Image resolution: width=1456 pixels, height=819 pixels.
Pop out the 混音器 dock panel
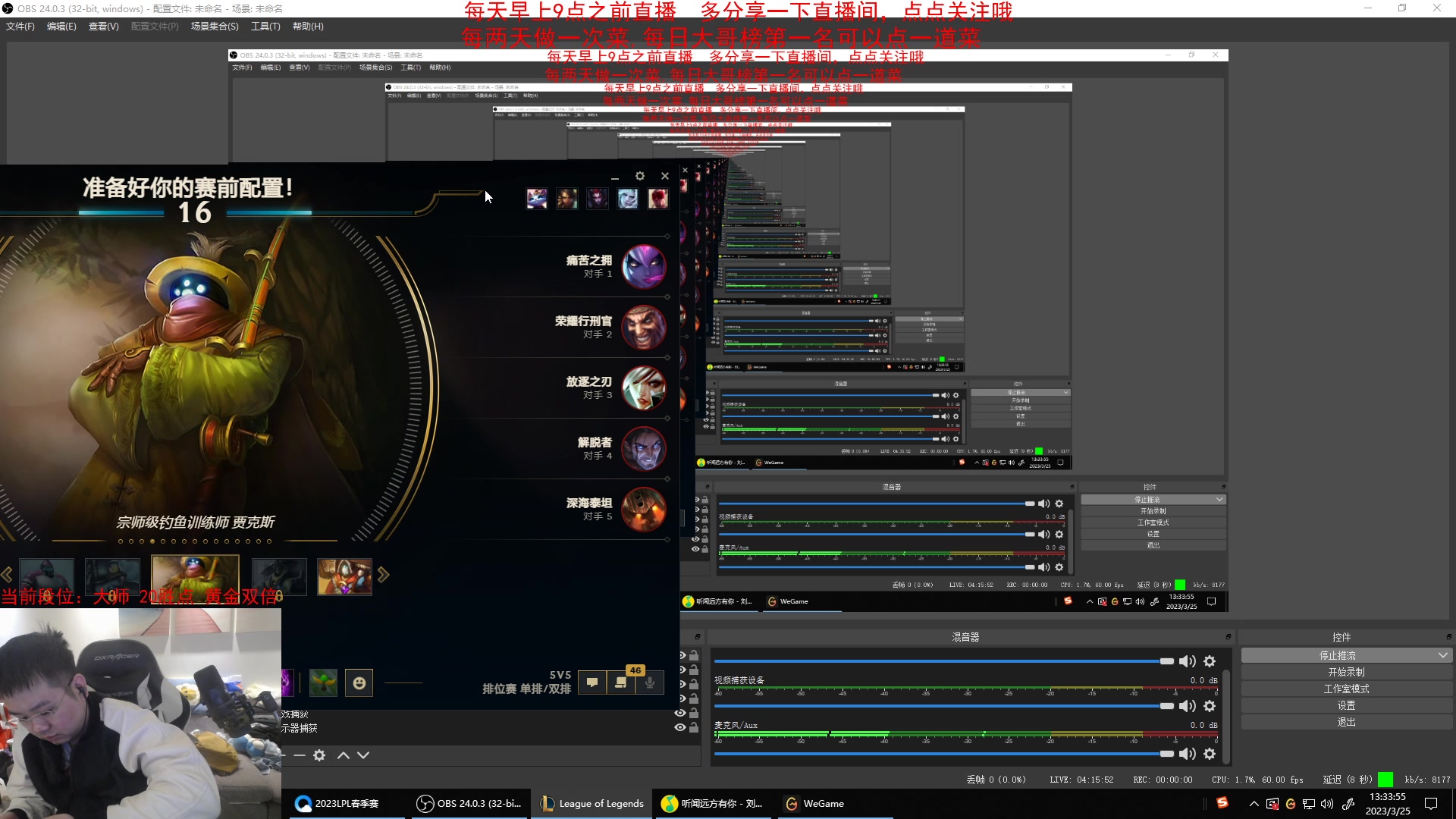[x=1228, y=637]
